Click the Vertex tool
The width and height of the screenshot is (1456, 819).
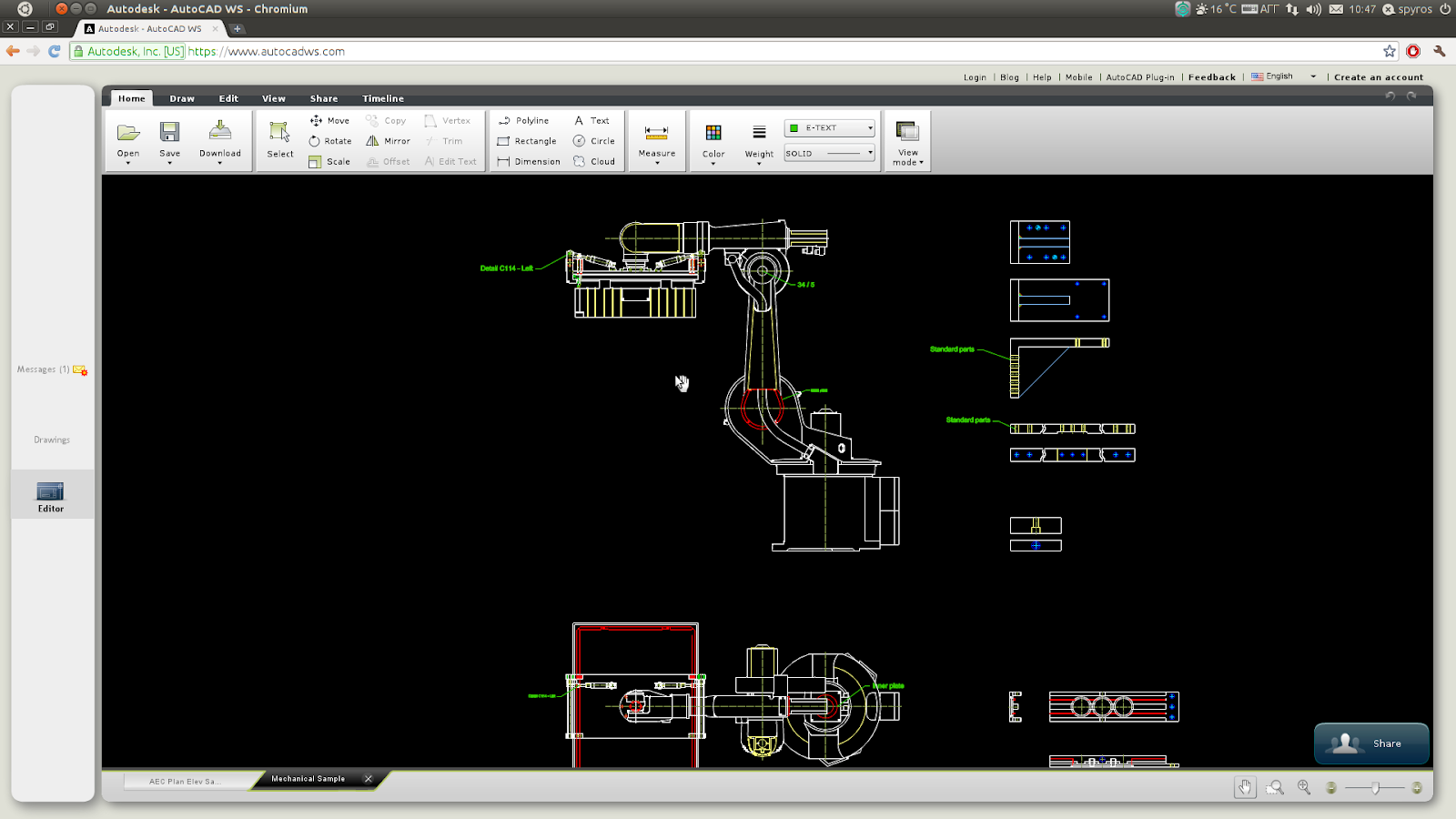447,120
